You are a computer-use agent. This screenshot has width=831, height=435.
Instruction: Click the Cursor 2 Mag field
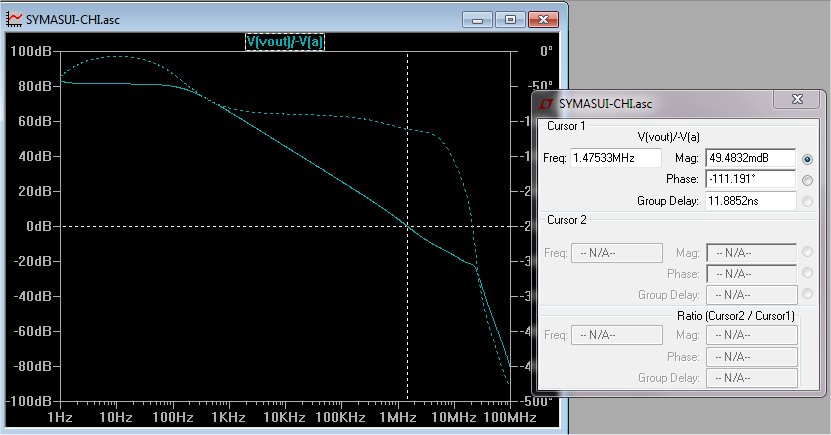click(752, 253)
